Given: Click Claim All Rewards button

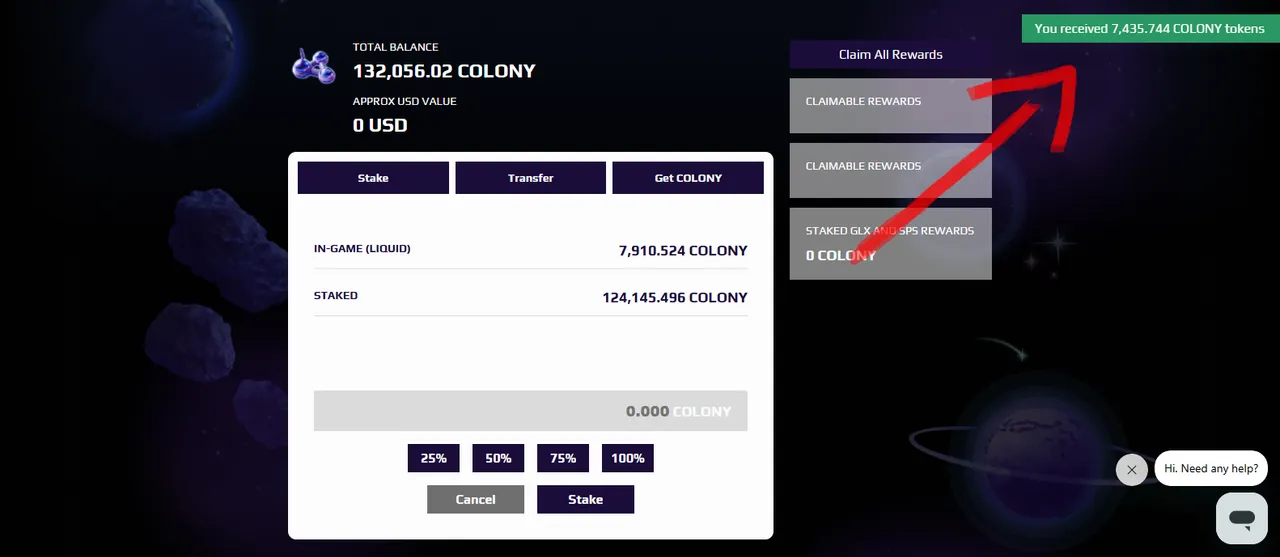Looking at the screenshot, I should [890, 54].
